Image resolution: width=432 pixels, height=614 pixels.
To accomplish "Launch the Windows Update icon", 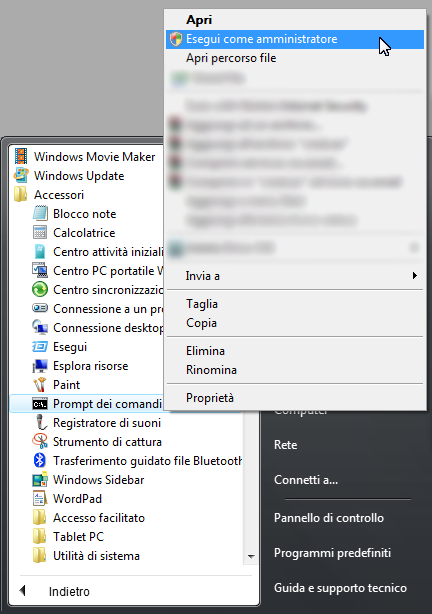I will 21,175.
